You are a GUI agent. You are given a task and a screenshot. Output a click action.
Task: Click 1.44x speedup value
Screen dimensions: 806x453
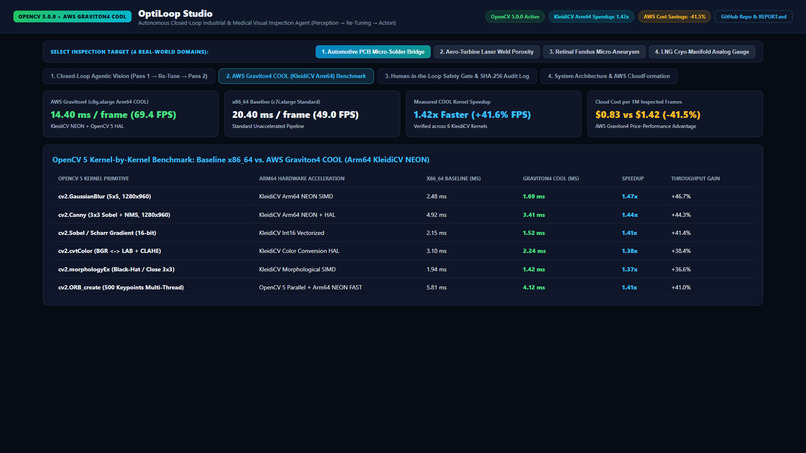click(x=630, y=215)
